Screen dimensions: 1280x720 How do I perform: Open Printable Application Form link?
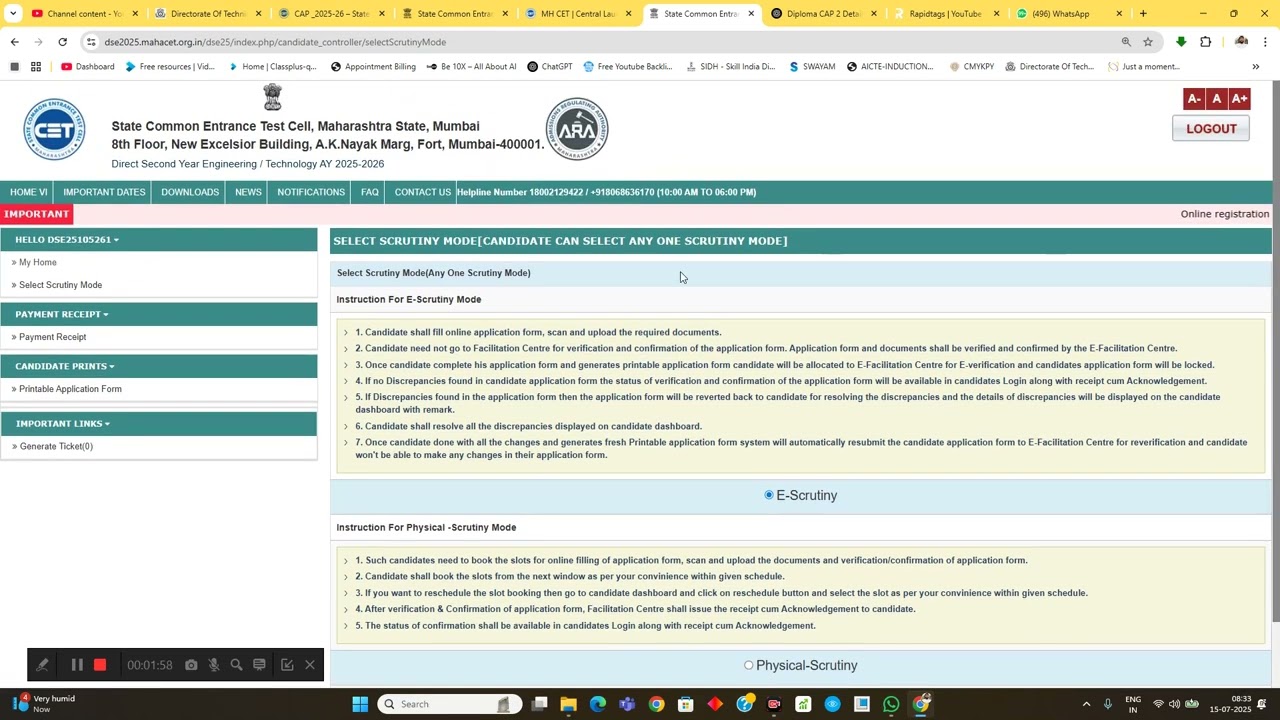click(x=70, y=389)
